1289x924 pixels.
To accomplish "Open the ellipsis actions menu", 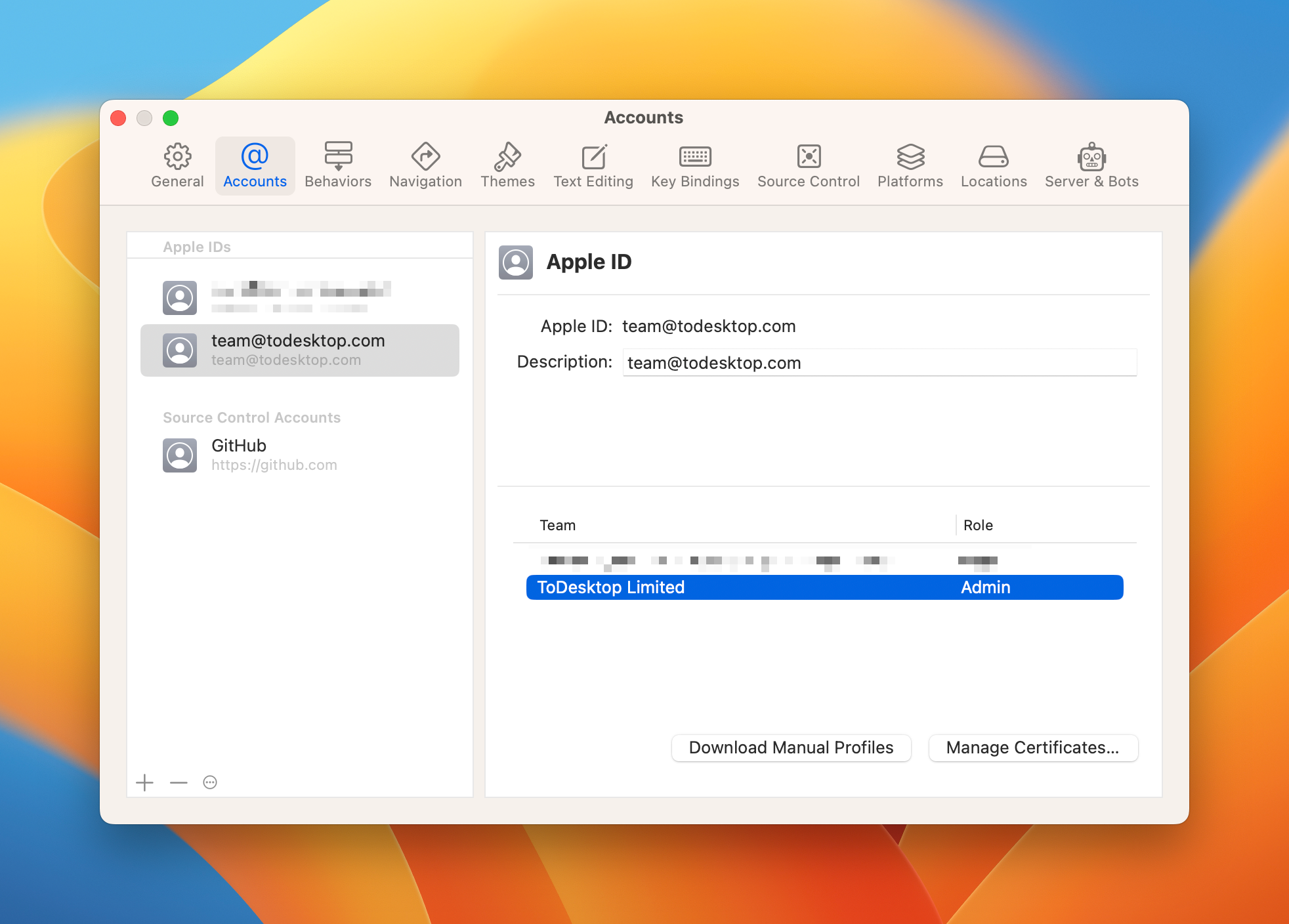I will click(x=210, y=782).
